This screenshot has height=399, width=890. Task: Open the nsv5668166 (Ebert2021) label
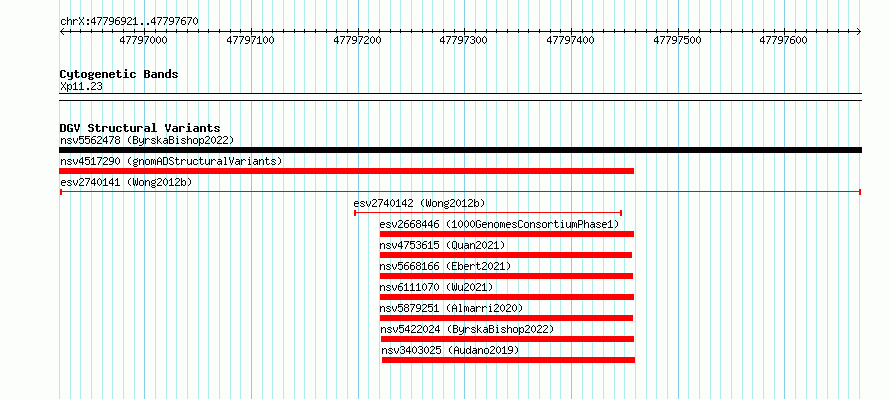click(x=445, y=266)
